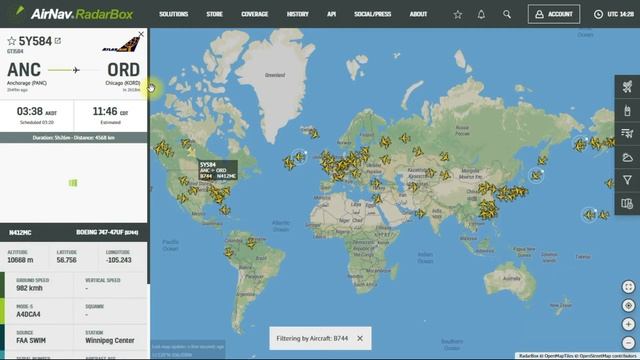Click the AirNav RadarBox logo
Image resolution: width=640 pixels, height=360 pixels.
75,14
